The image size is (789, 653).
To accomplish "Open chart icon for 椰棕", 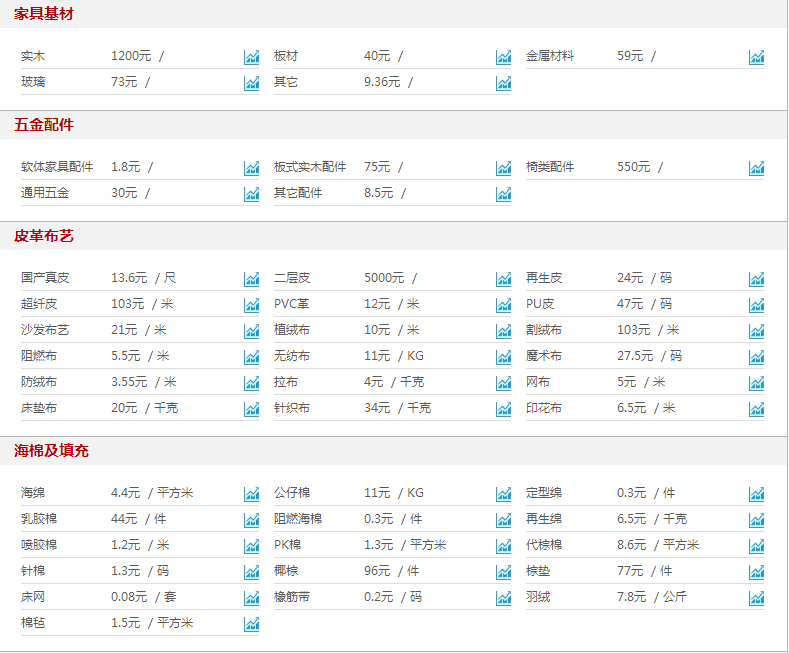I will (x=503, y=573).
